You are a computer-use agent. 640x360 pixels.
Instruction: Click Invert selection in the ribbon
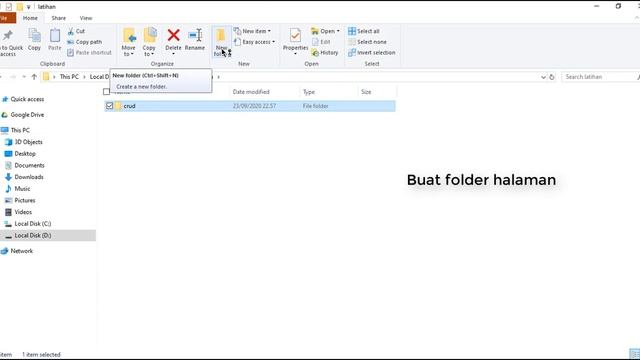tap(371, 53)
